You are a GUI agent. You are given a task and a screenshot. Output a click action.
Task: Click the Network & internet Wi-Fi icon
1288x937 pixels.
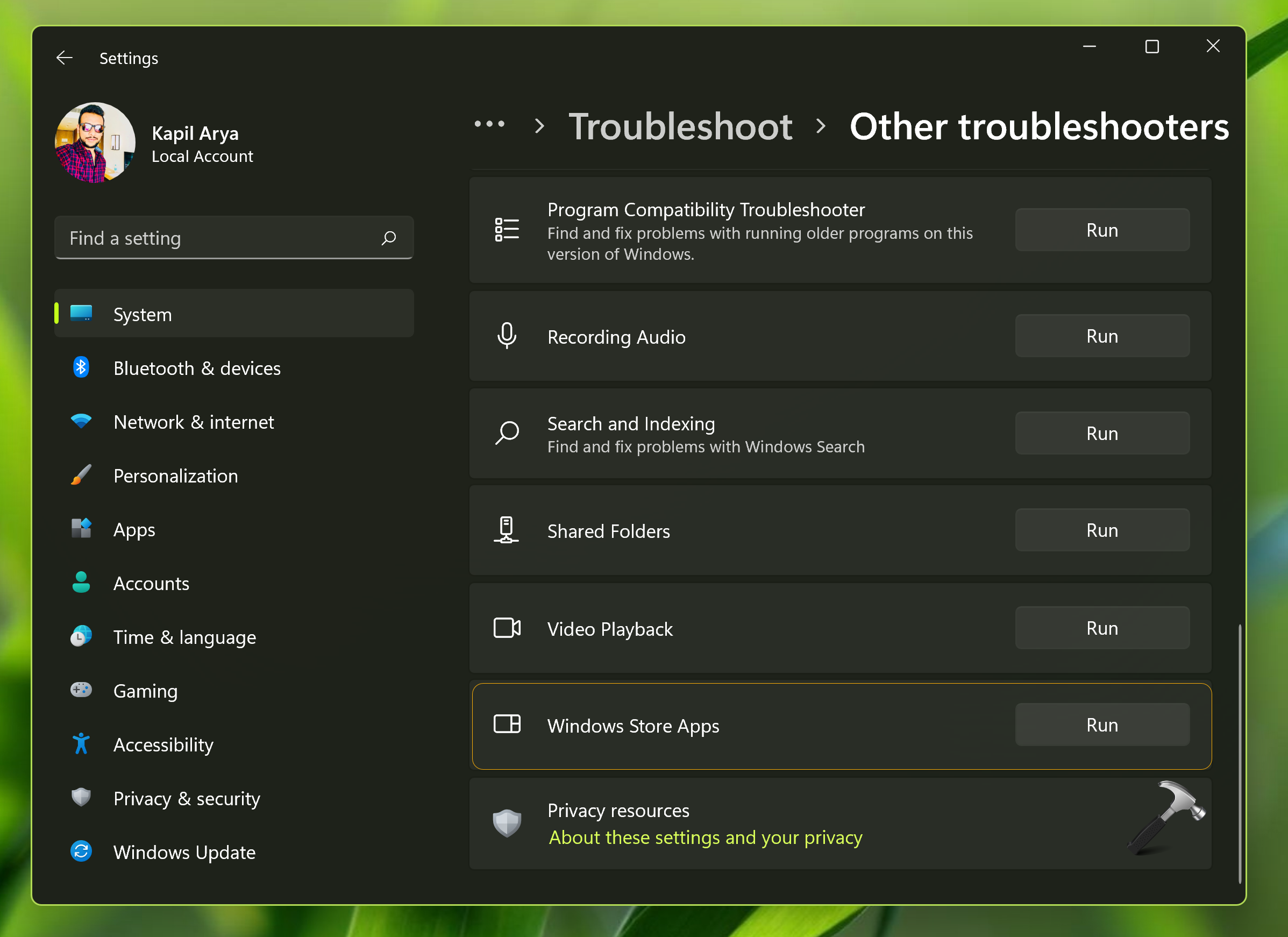point(81,421)
